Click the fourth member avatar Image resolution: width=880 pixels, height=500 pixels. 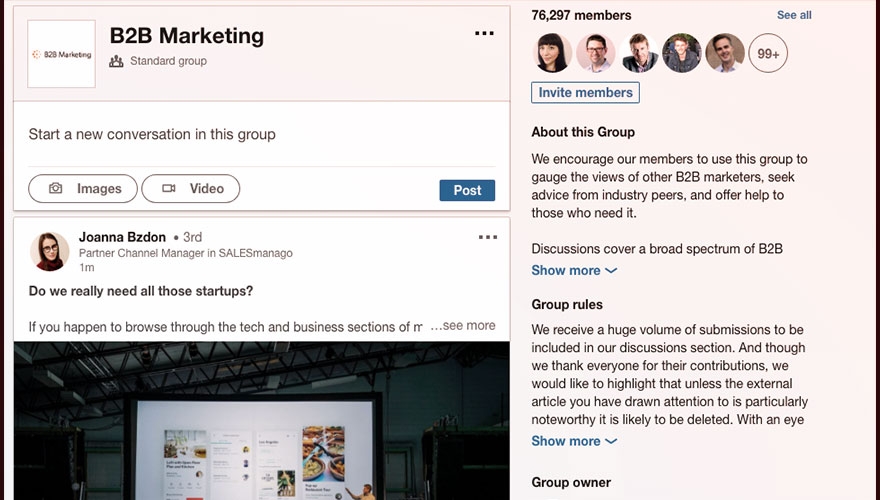682,53
